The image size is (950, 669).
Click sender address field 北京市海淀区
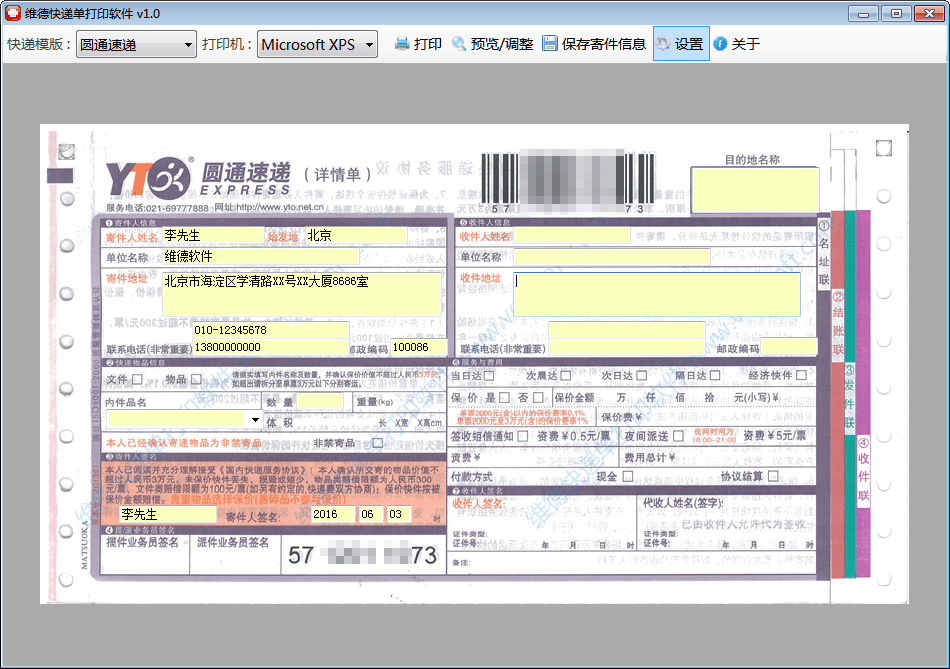click(x=302, y=293)
